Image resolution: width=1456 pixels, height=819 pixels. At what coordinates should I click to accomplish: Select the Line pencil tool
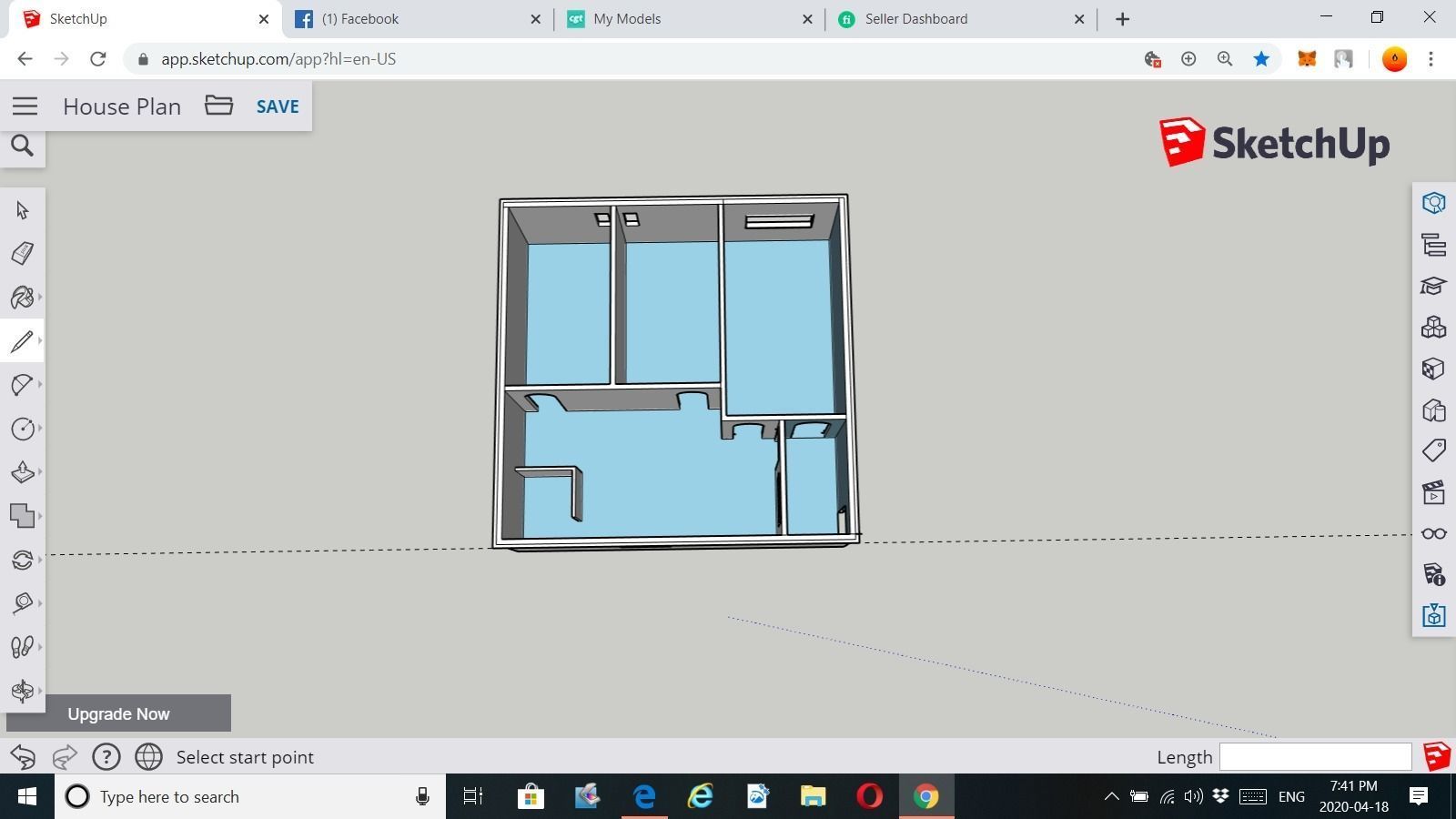pyautogui.click(x=22, y=341)
